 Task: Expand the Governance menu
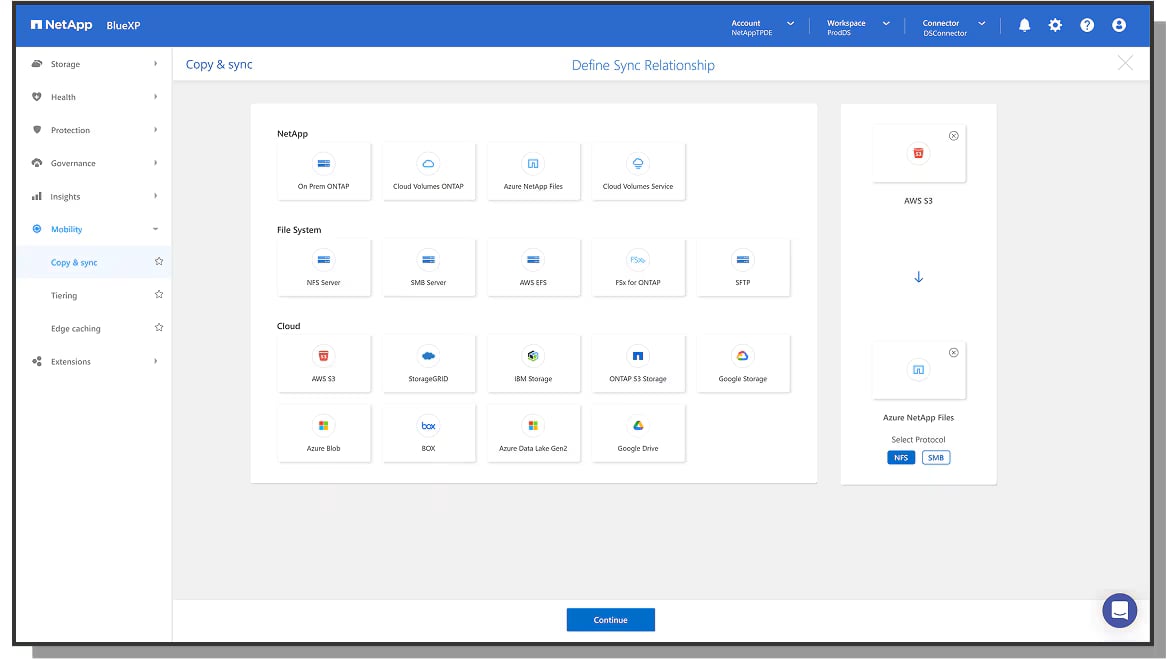coord(94,163)
